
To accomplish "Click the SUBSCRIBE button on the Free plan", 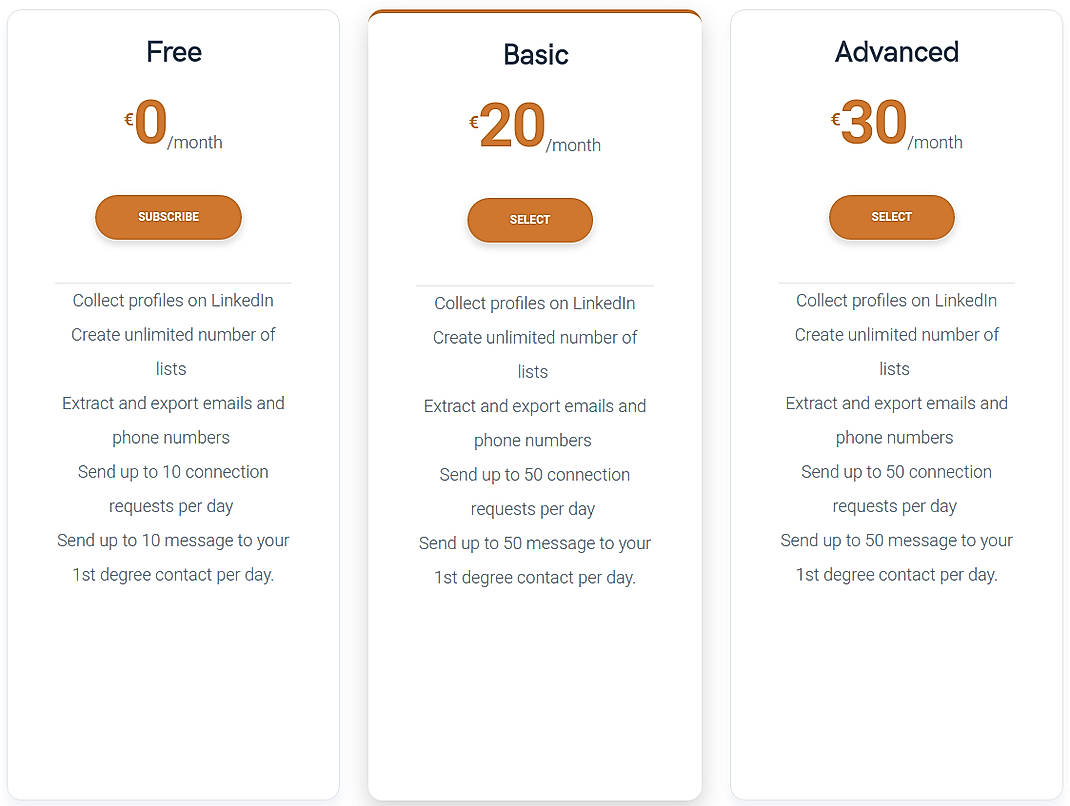I will point(168,217).
